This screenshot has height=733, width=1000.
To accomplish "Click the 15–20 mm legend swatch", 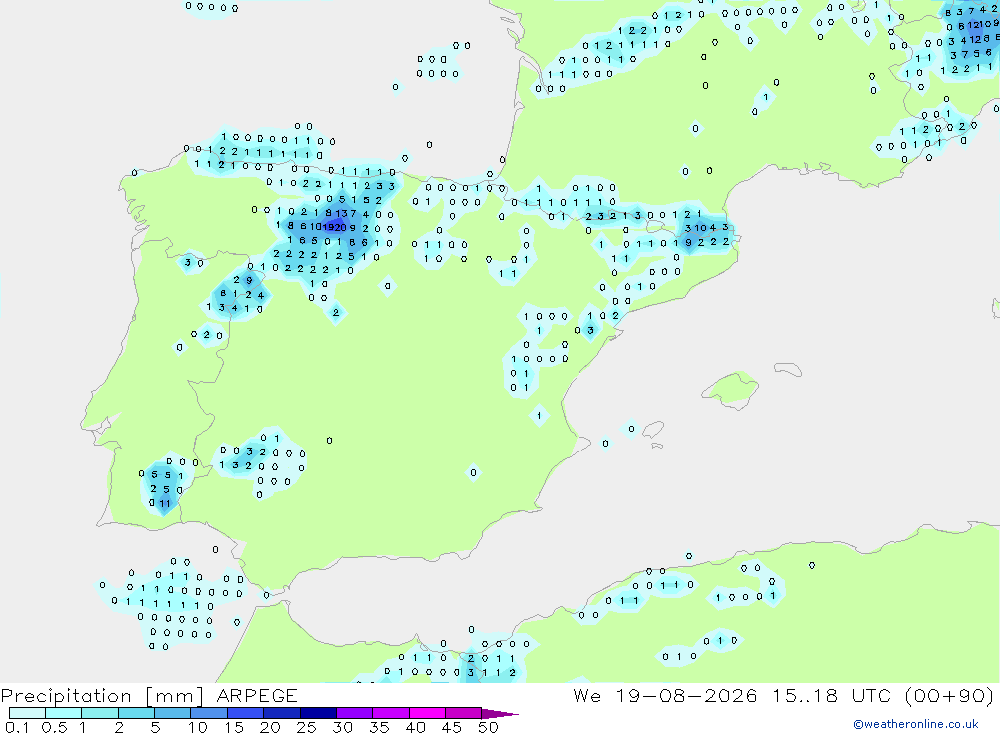I will [245, 713].
